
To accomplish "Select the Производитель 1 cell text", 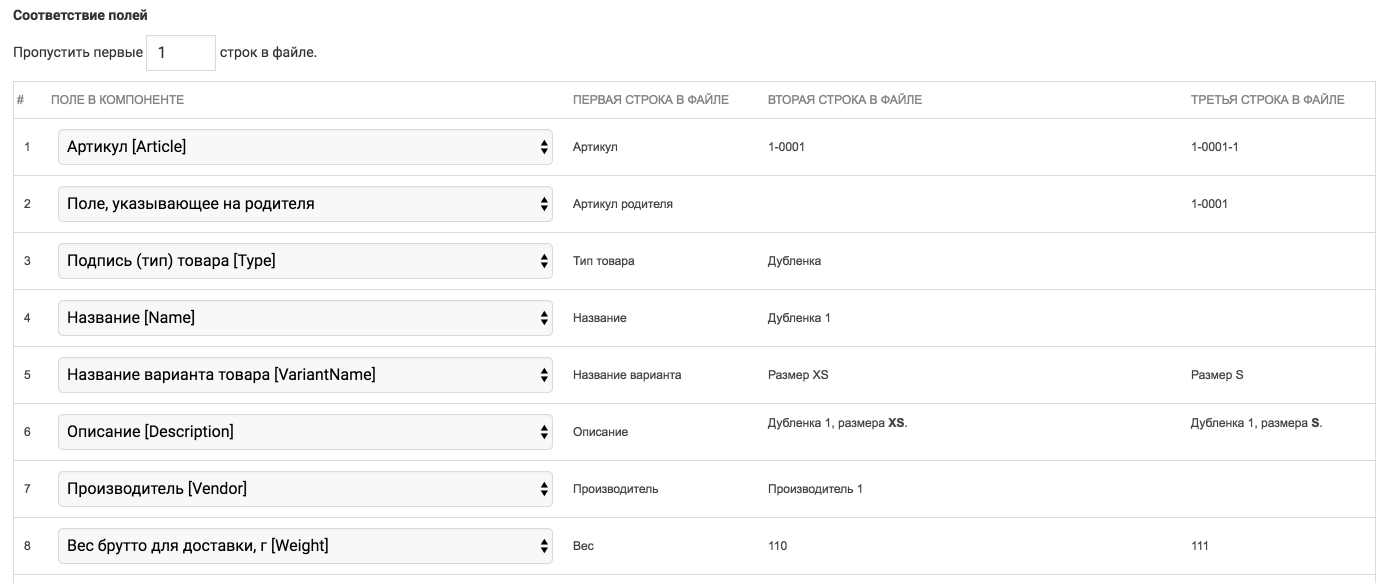I will pos(814,489).
